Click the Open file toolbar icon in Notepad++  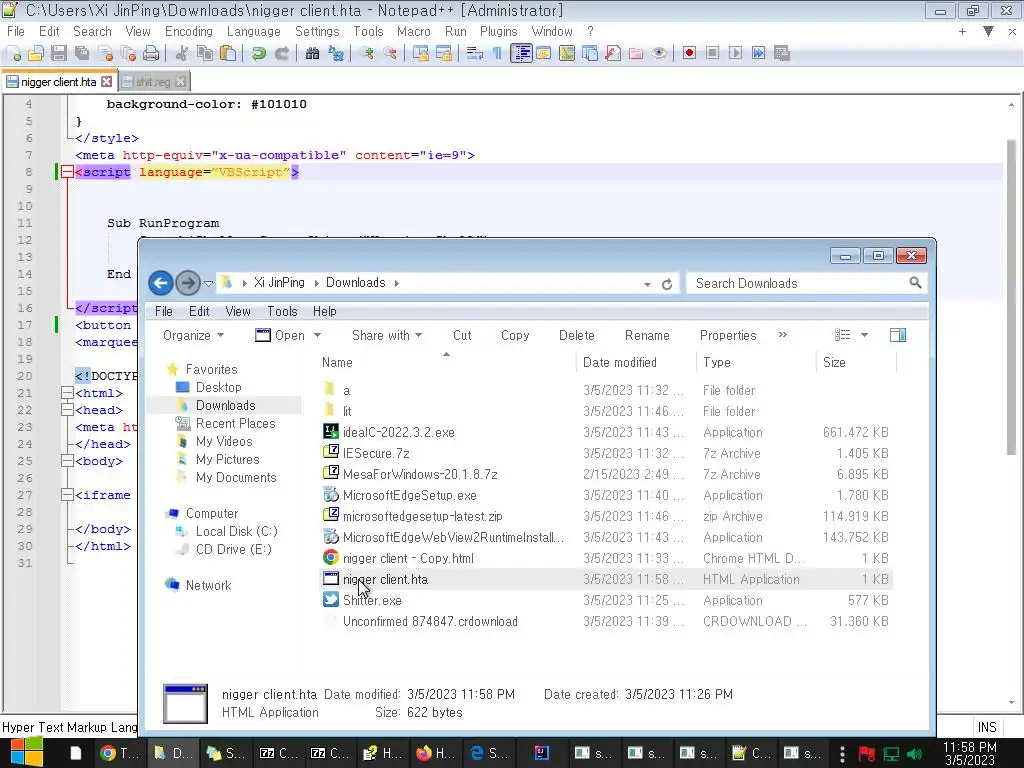point(36,54)
